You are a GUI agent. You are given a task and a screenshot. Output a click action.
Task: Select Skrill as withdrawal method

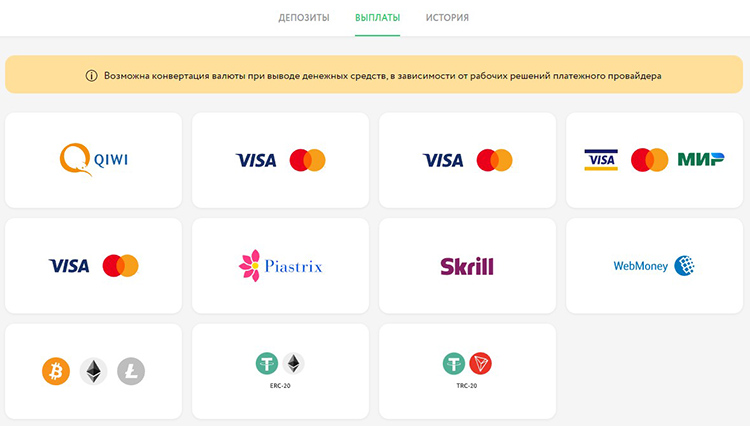click(467, 266)
